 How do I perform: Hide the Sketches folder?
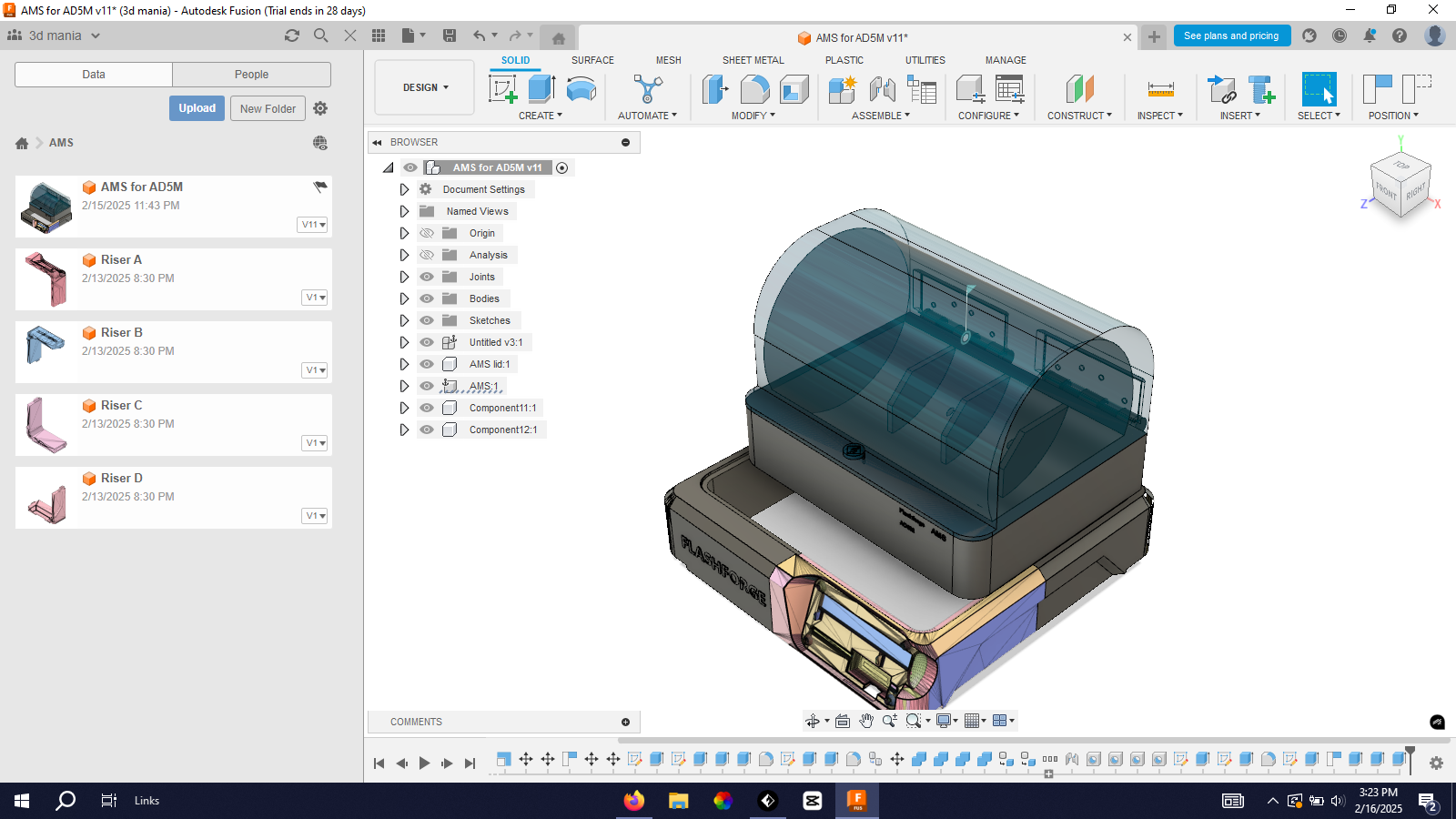click(427, 320)
